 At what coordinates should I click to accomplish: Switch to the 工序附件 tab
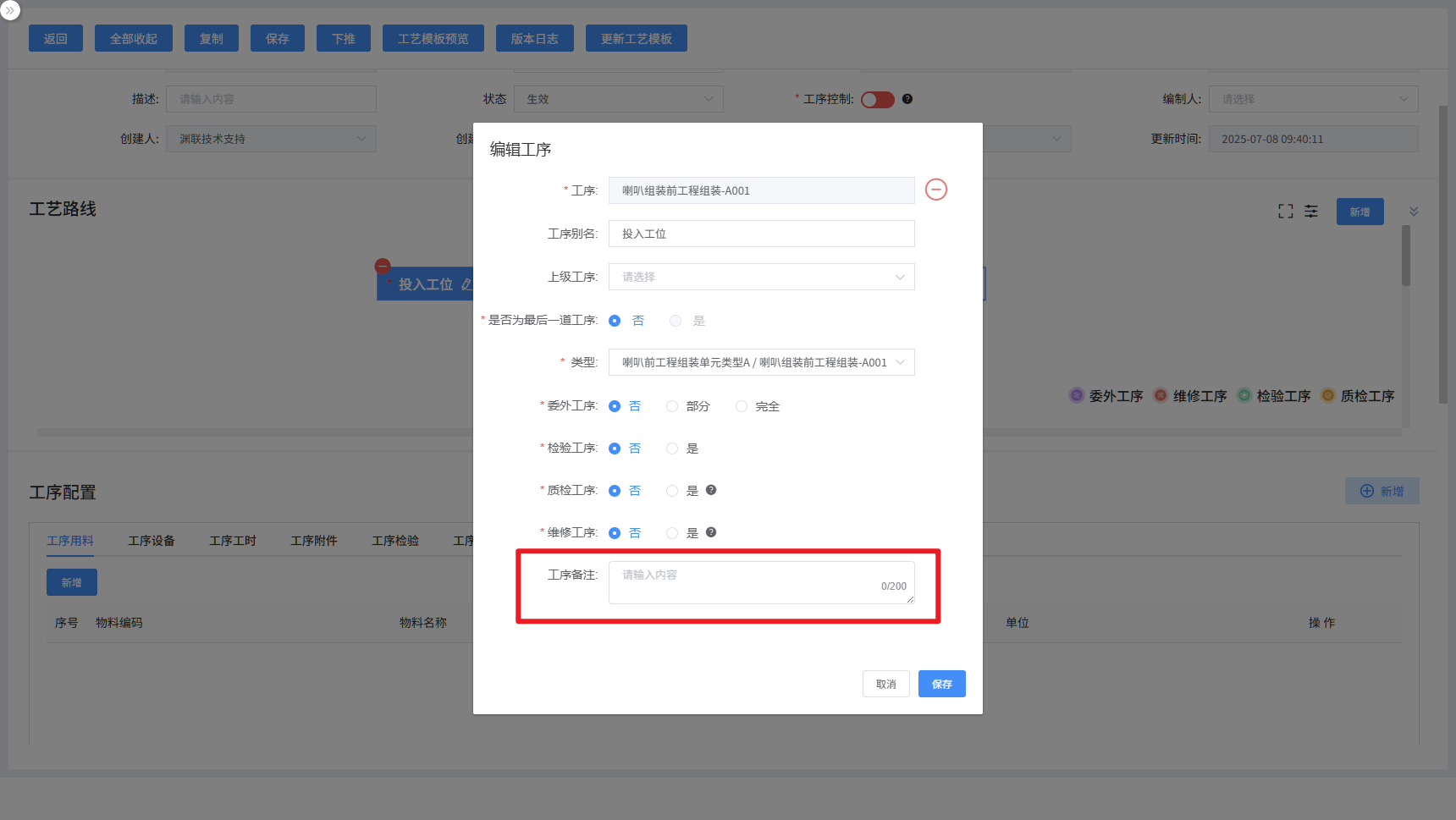tap(314, 541)
